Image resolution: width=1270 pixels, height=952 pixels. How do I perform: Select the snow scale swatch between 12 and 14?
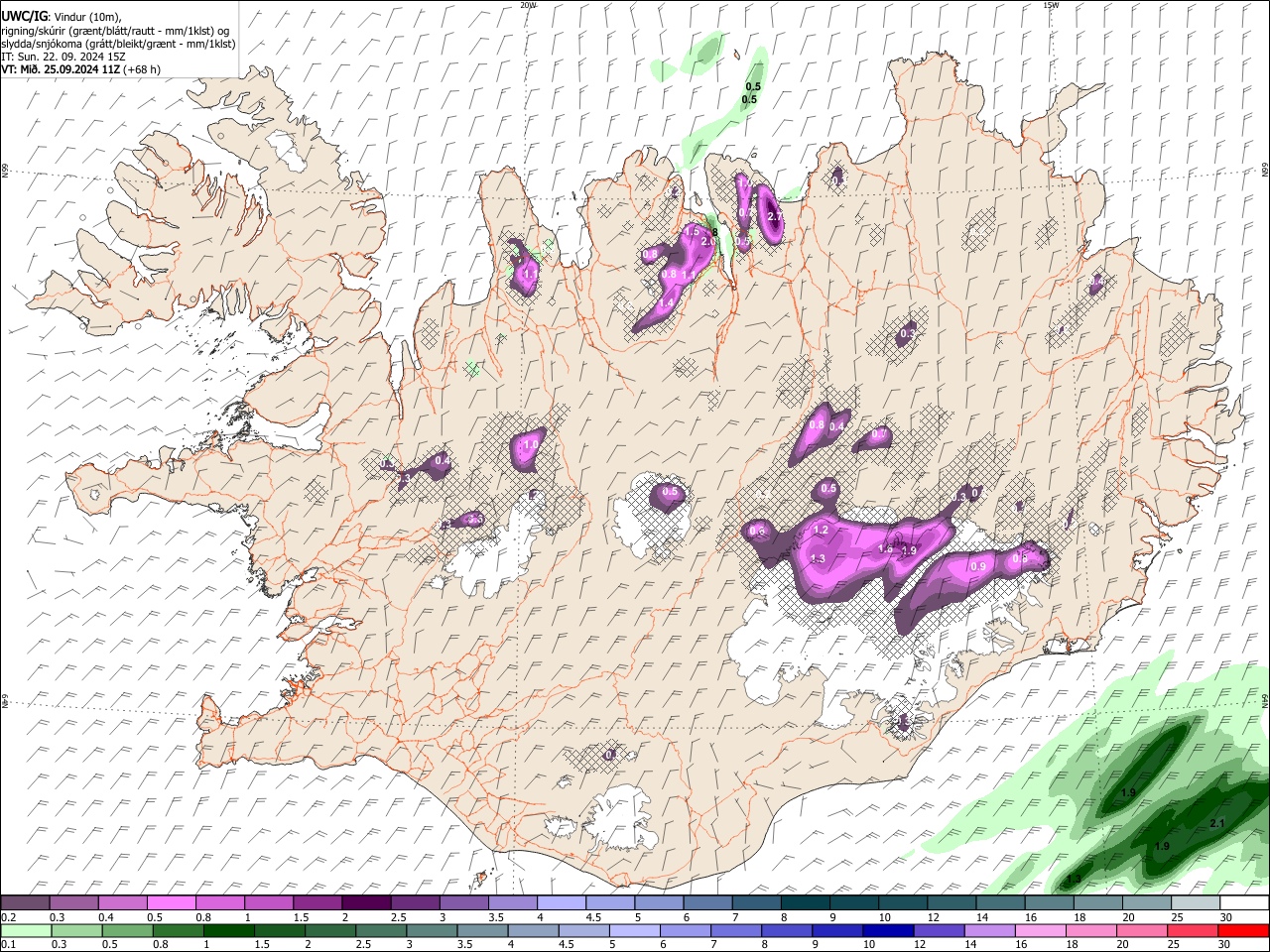tap(951, 902)
